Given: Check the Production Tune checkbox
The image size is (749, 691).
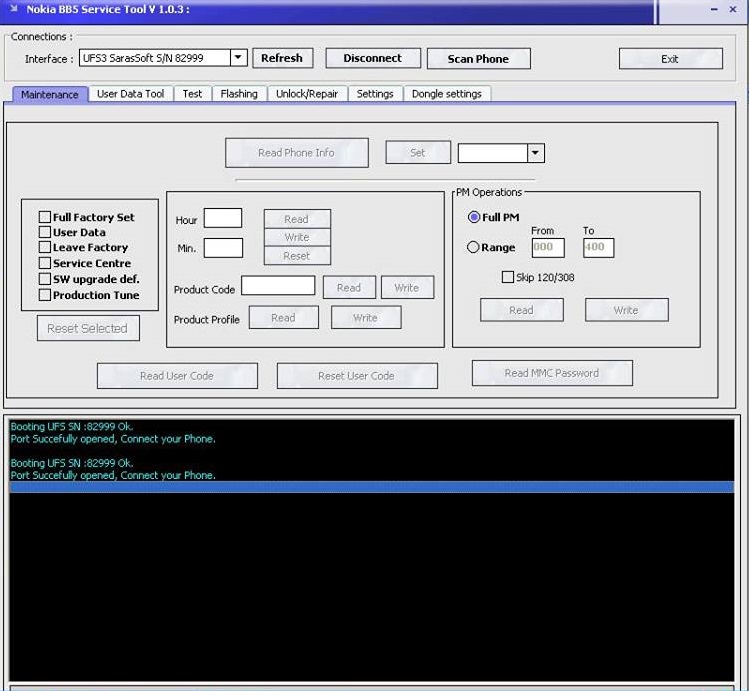Looking at the screenshot, I should (x=44, y=295).
